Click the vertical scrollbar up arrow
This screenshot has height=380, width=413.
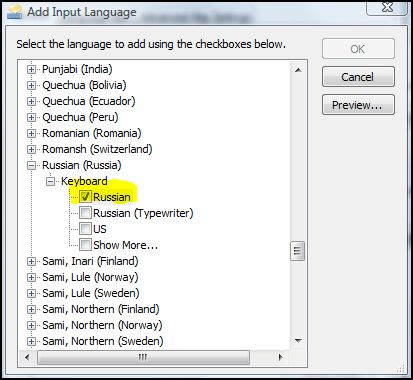pos(298,70)
